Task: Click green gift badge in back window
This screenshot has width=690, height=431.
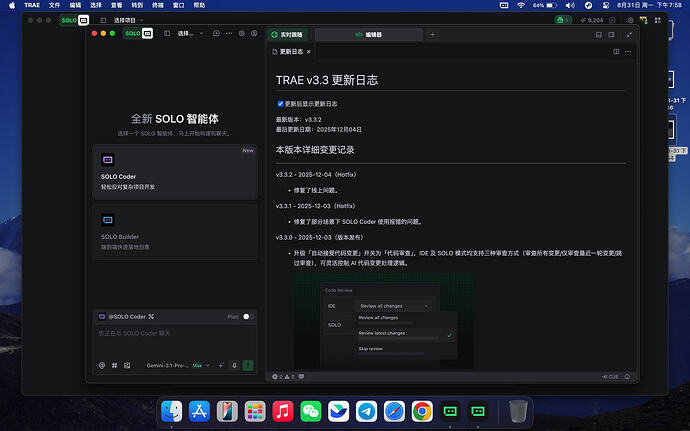Action: (x=563, y=20)
